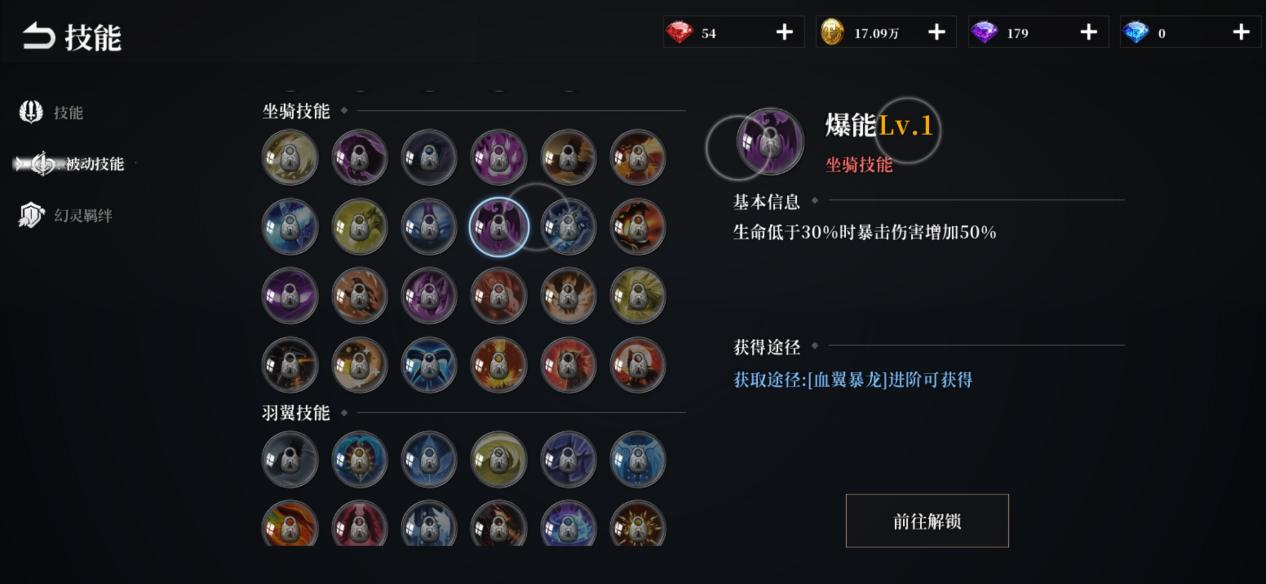This screenshot has height=584, width=1266.
Task: Add blue diamonds with the plus button
Action: [1241, 33]
